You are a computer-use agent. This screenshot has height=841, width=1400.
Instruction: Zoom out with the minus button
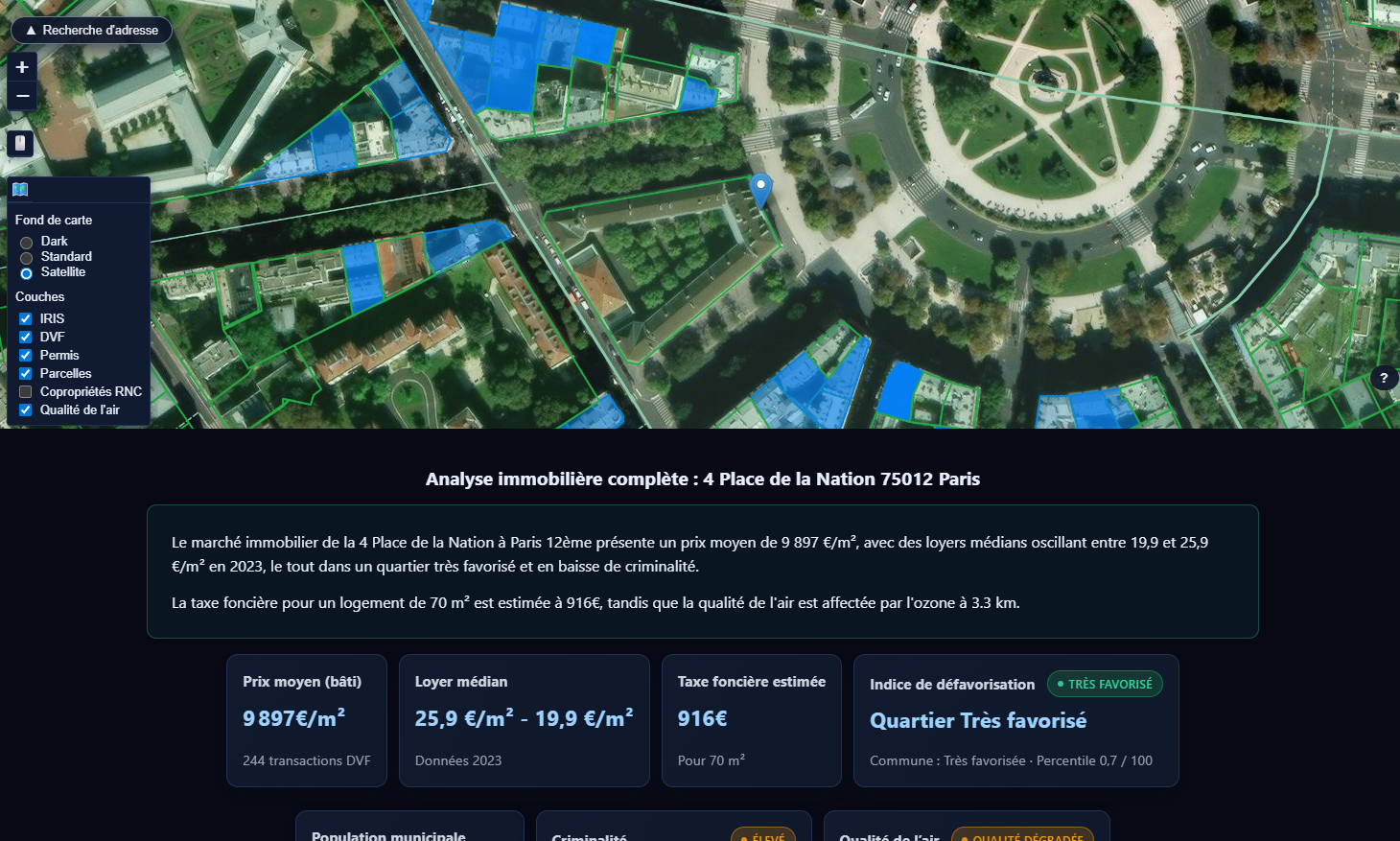tap(22, 96)
